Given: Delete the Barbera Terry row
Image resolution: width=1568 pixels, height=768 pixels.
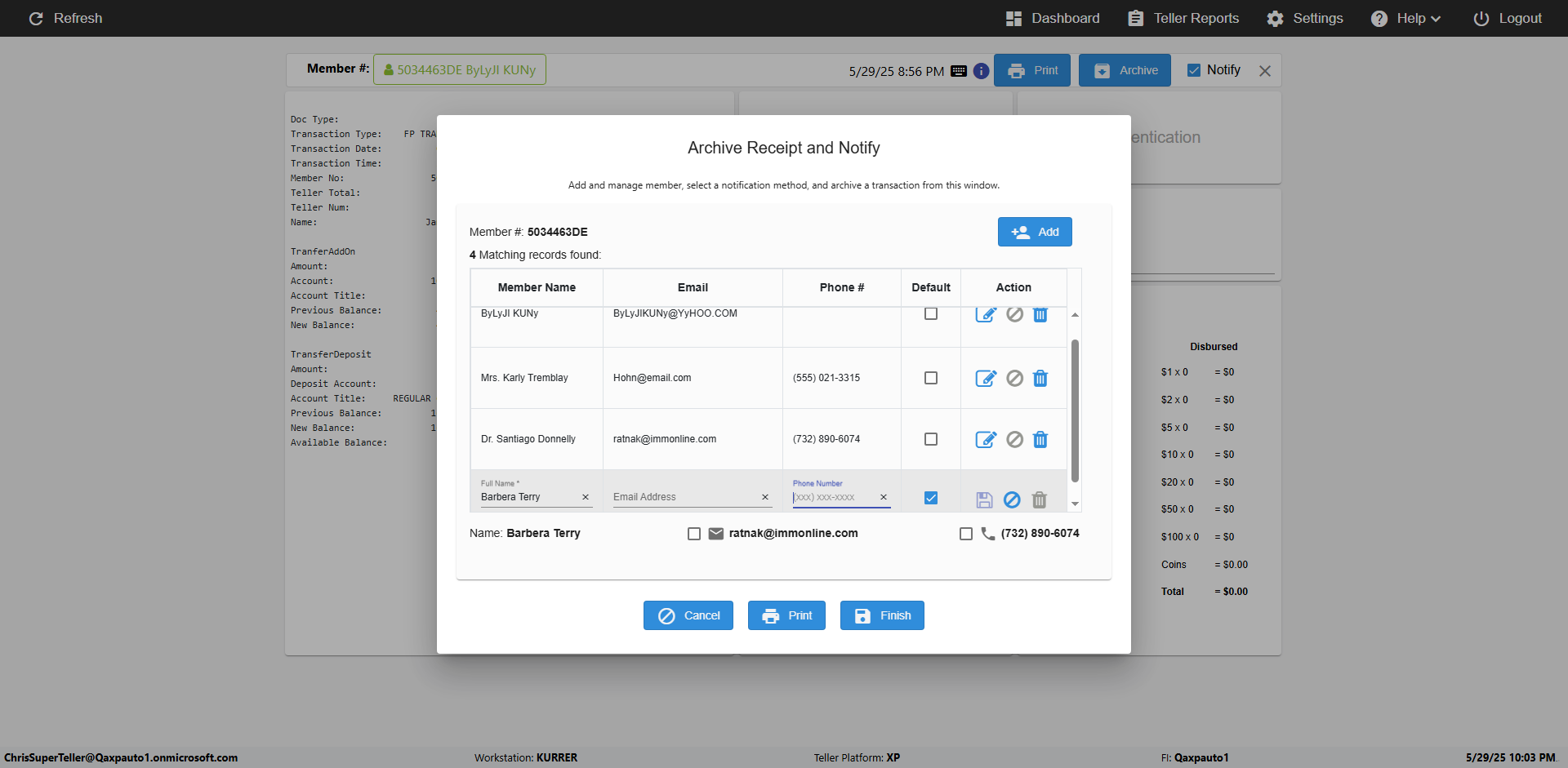Looking at the screenshot, I should (x=1040, y=499).
